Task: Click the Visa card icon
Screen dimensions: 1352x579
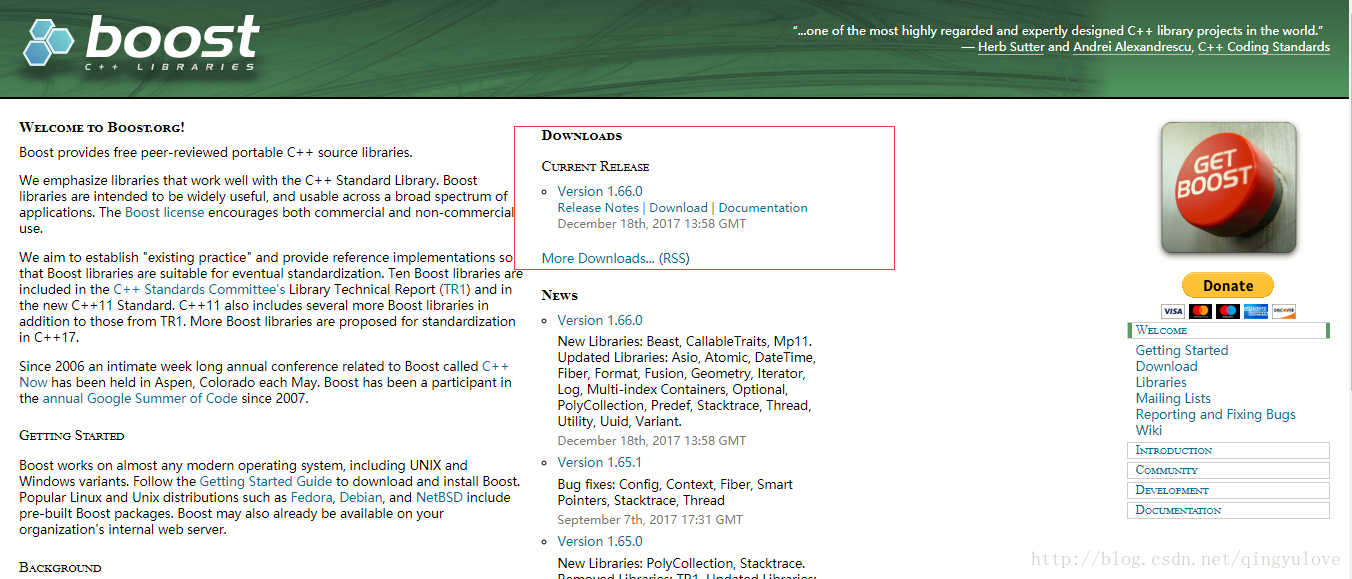Action: [x=1173, y=311]
